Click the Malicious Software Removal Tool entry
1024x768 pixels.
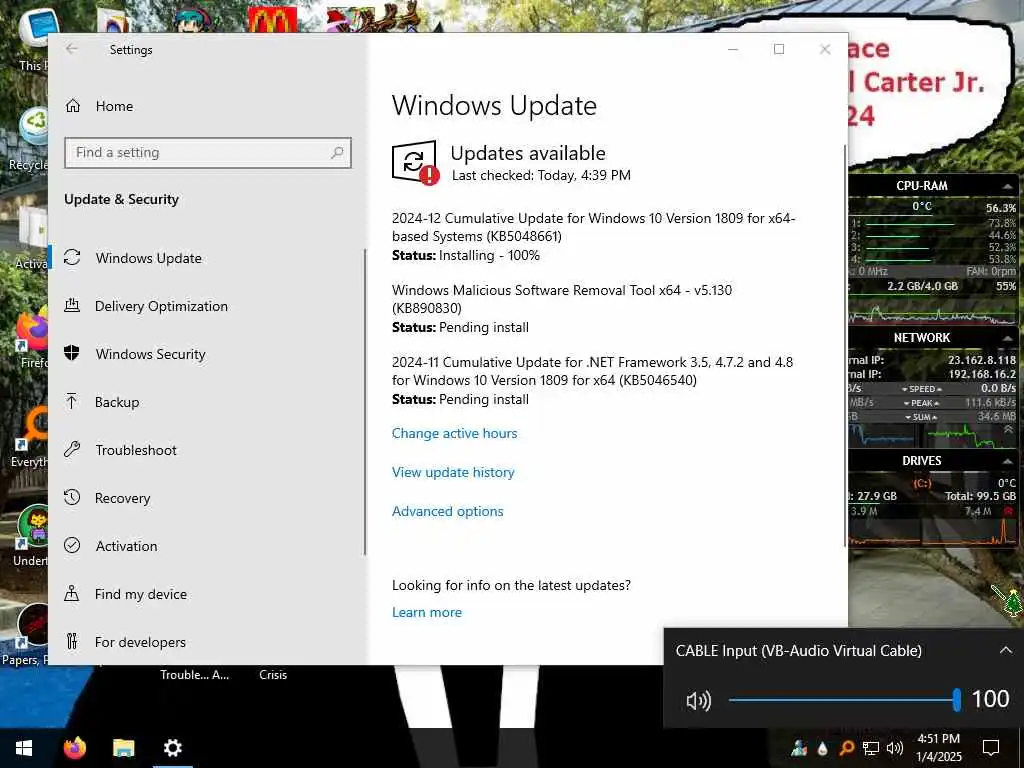pos(562,308)
